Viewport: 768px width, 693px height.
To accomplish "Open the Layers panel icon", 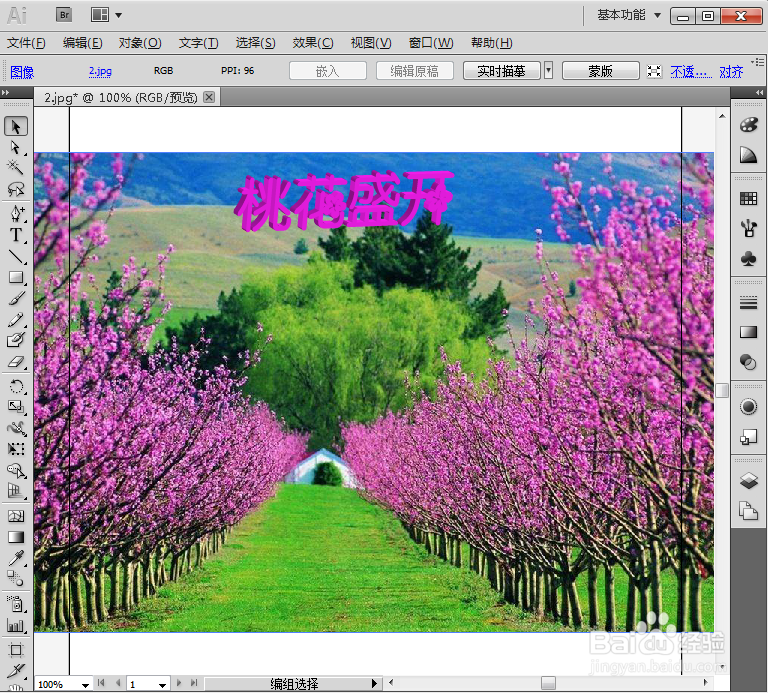I will pos(748,481).
